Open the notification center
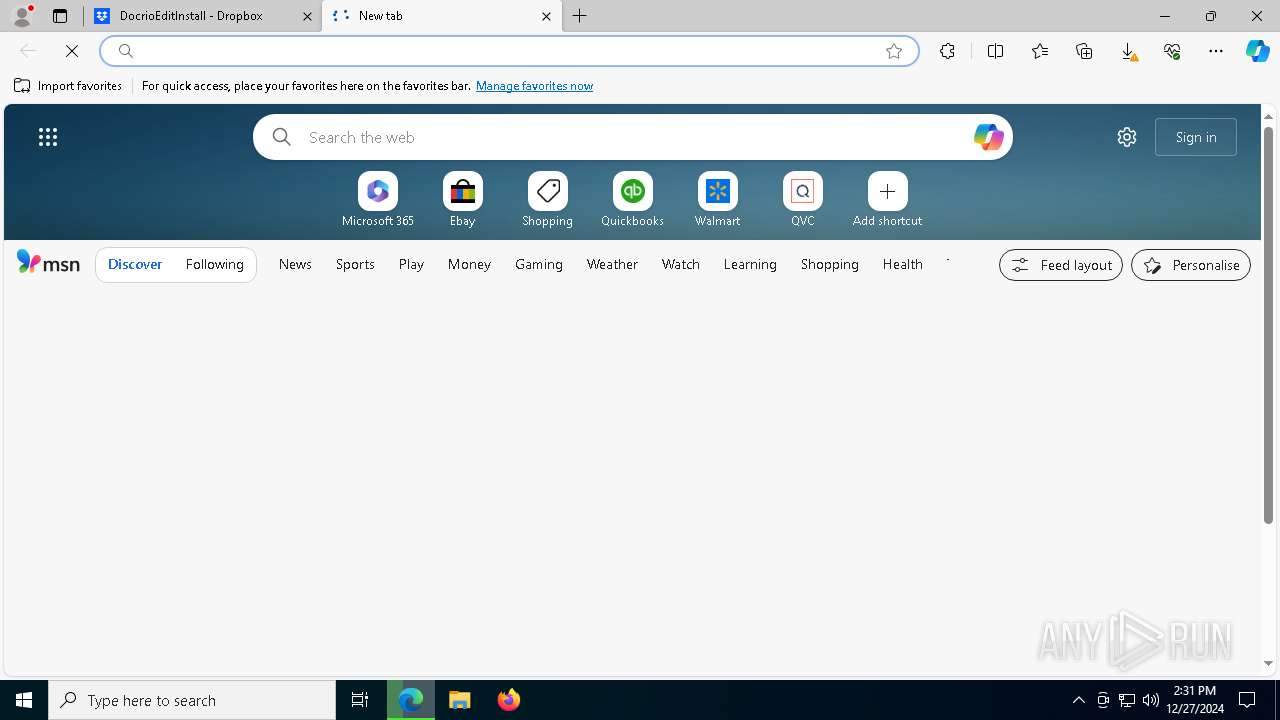This screenshot has width=1280, height=720. pos(1247,700)
